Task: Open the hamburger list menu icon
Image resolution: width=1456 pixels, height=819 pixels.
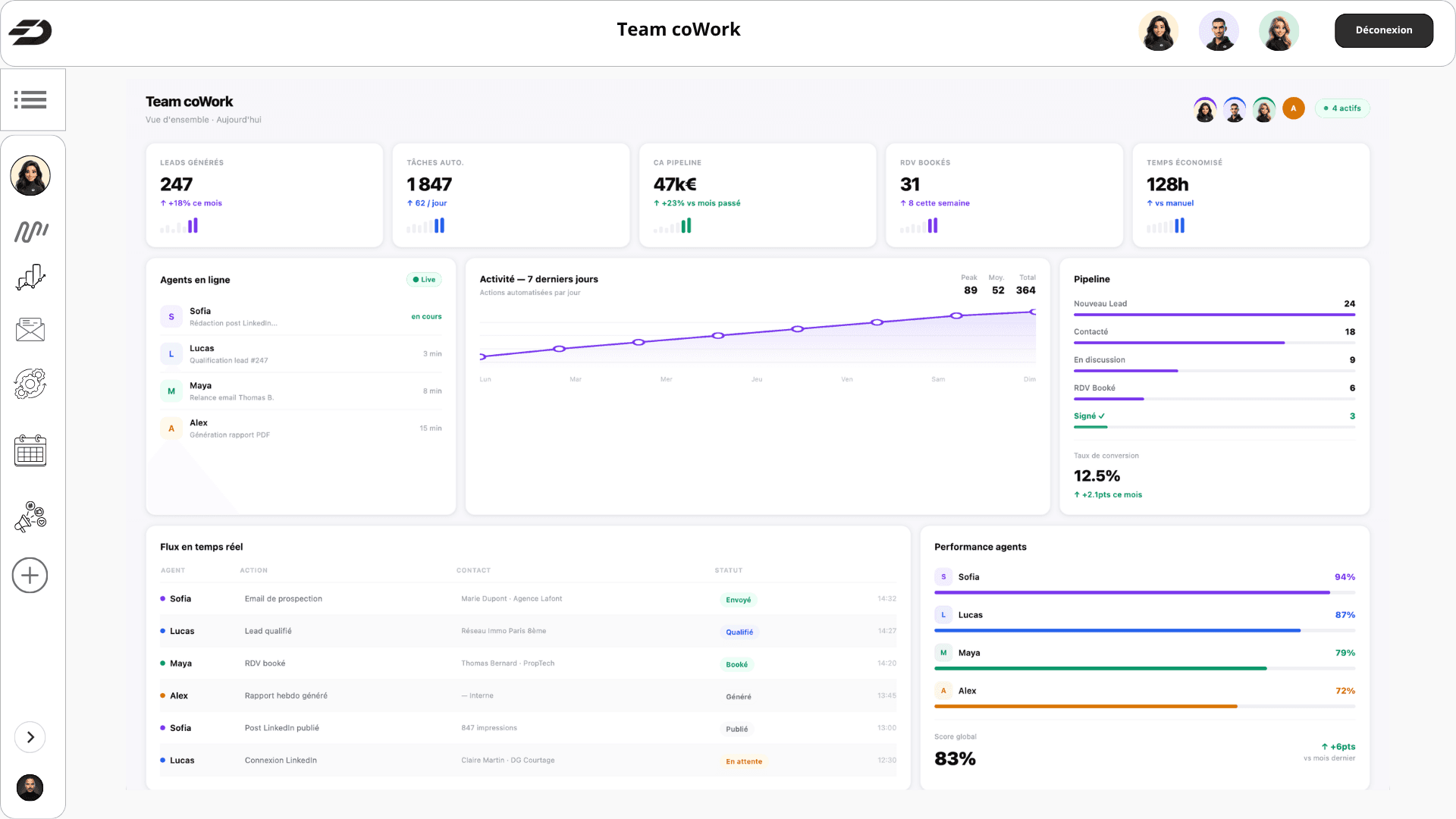Action: click(30, 99)
